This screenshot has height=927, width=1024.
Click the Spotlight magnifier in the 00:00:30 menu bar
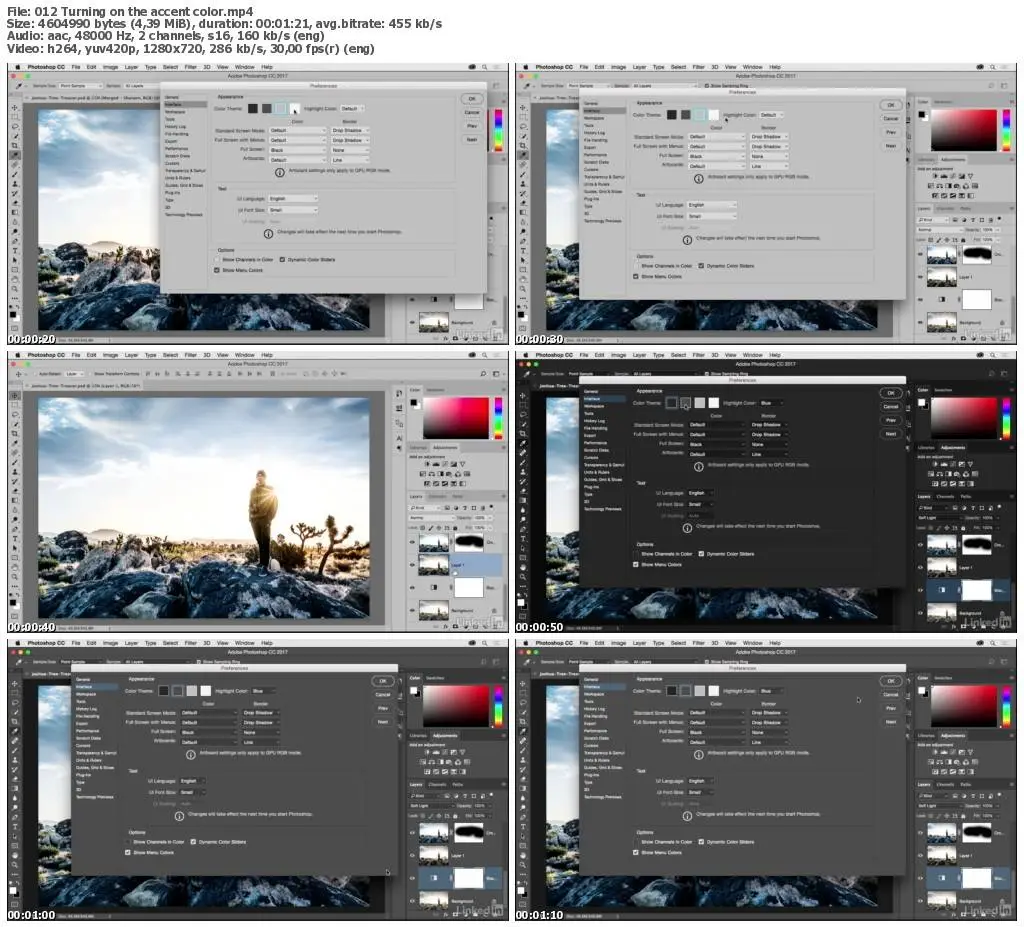click(x=993, y=67)
